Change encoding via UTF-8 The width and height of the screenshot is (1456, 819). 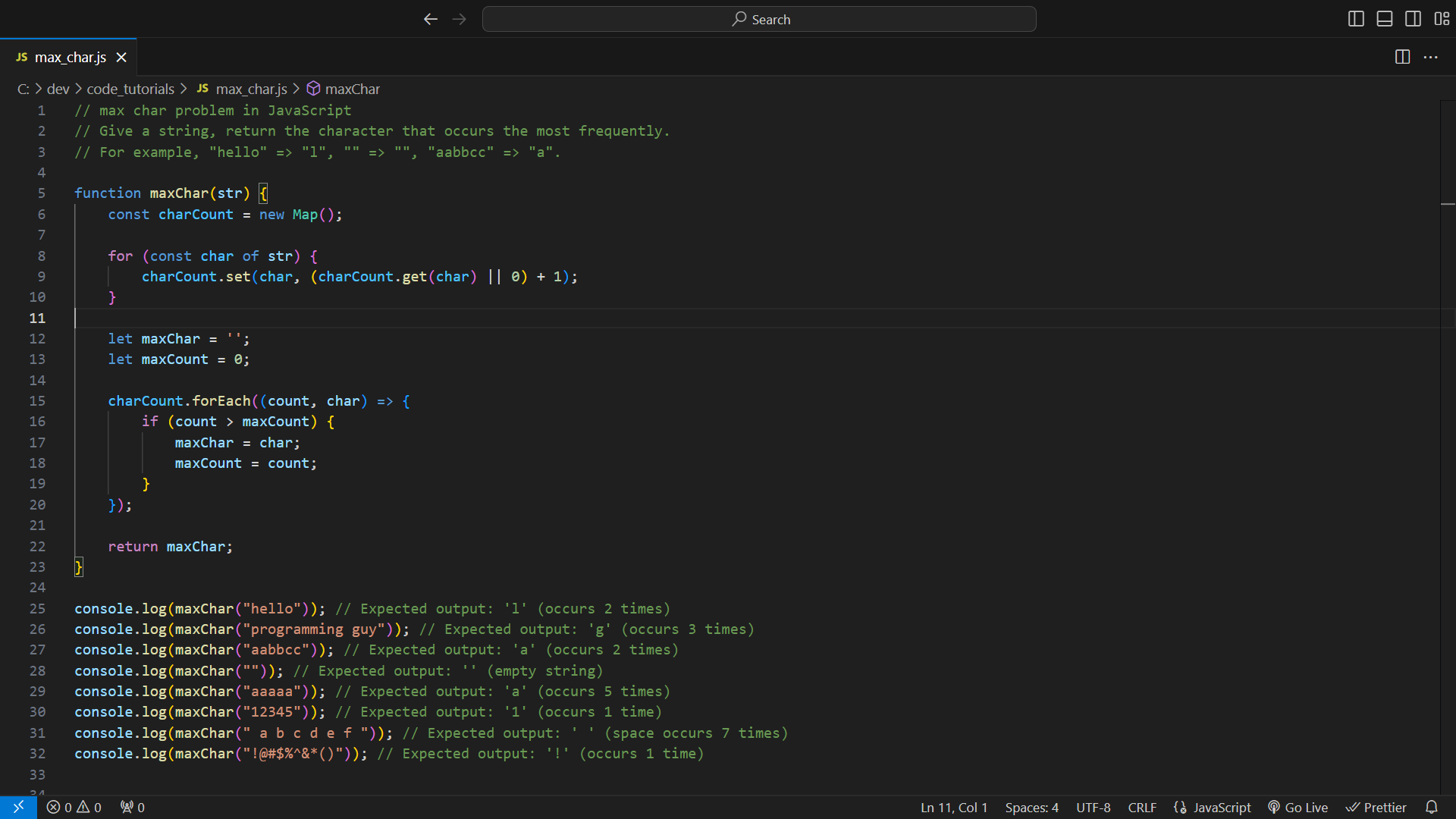point(1093,808)
